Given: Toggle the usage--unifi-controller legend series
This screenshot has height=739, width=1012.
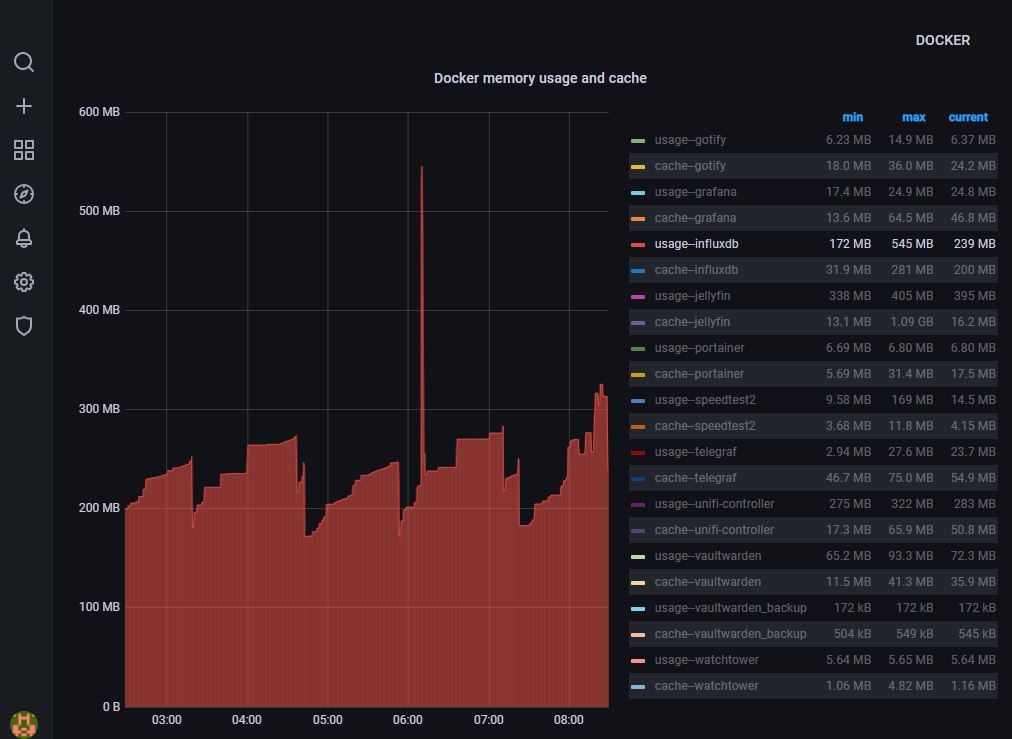Looking at the screenshot, I should pyautogui.click(x=714, y=504).
